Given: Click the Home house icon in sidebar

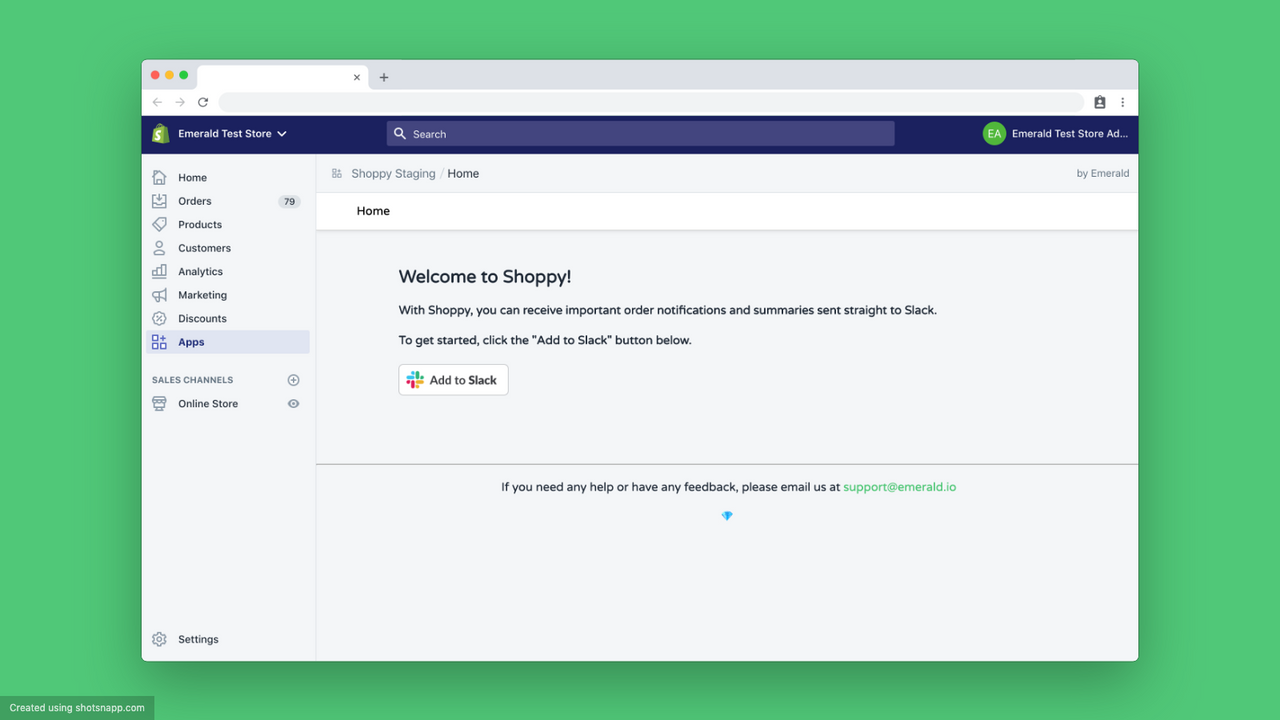Looking at the screenshot, I should click(159, 177).
